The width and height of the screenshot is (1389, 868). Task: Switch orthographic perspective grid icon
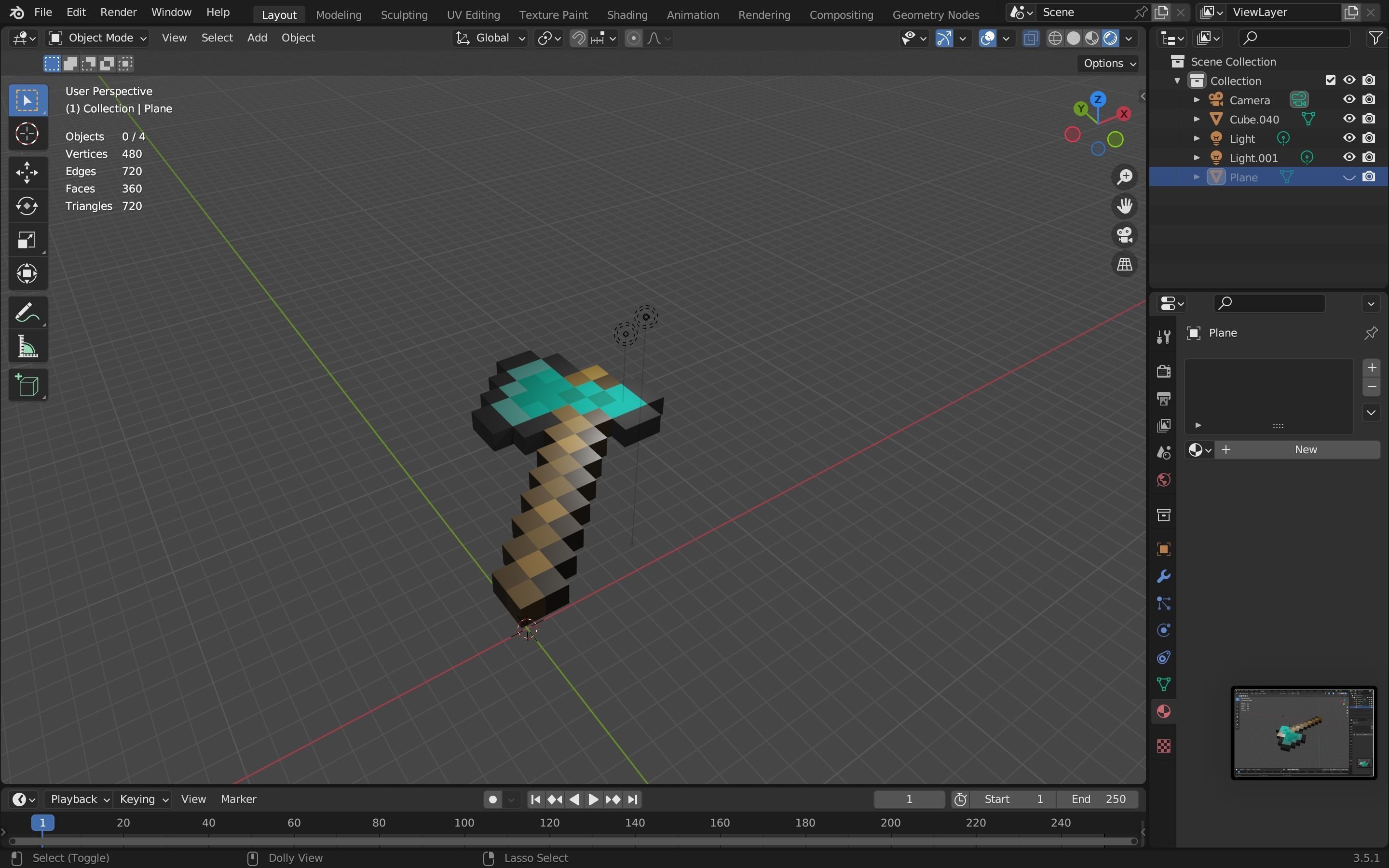point(1124,264)
